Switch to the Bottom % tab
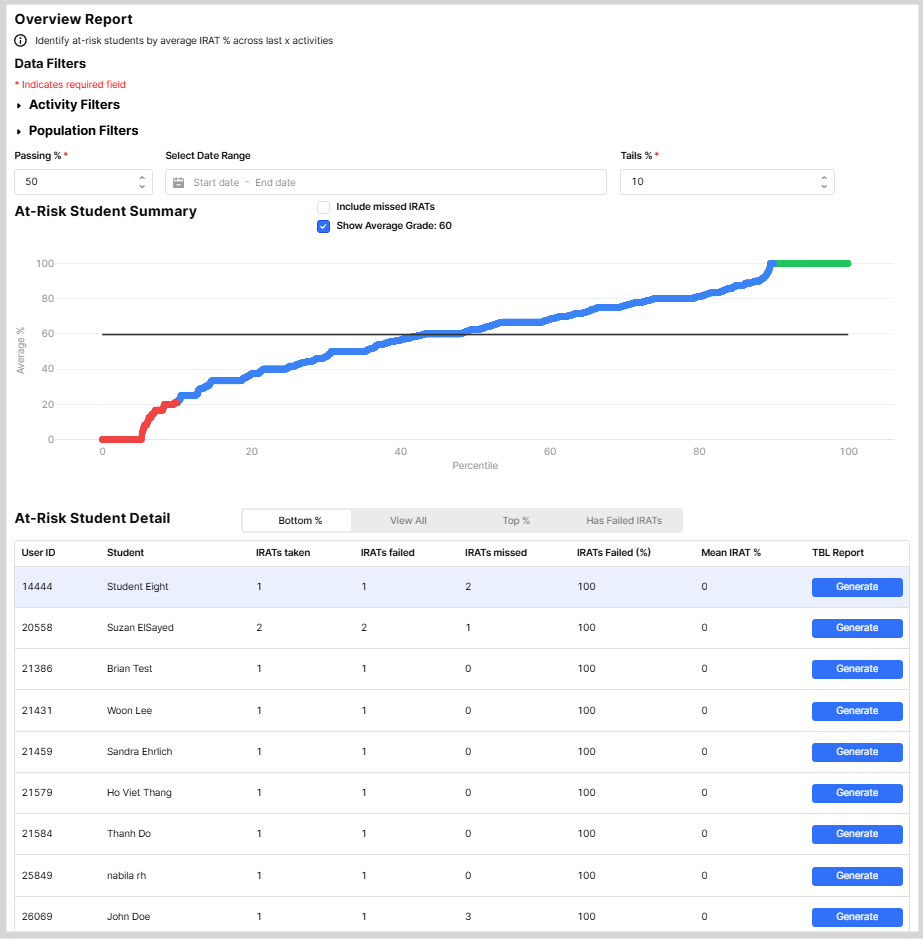The height and width of the screenshot is (939, 923). tap(297, 521)
